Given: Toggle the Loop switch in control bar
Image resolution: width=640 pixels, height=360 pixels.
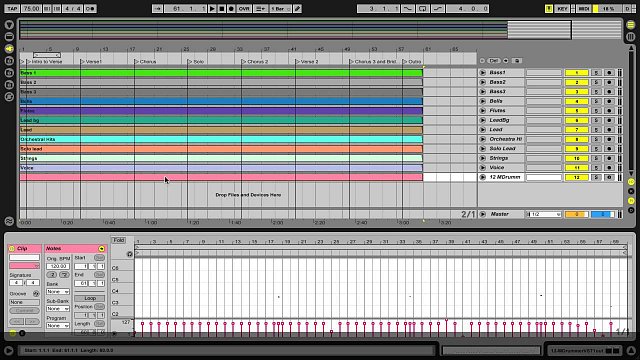Looking at the screenshot, I should tap(422, 9).
